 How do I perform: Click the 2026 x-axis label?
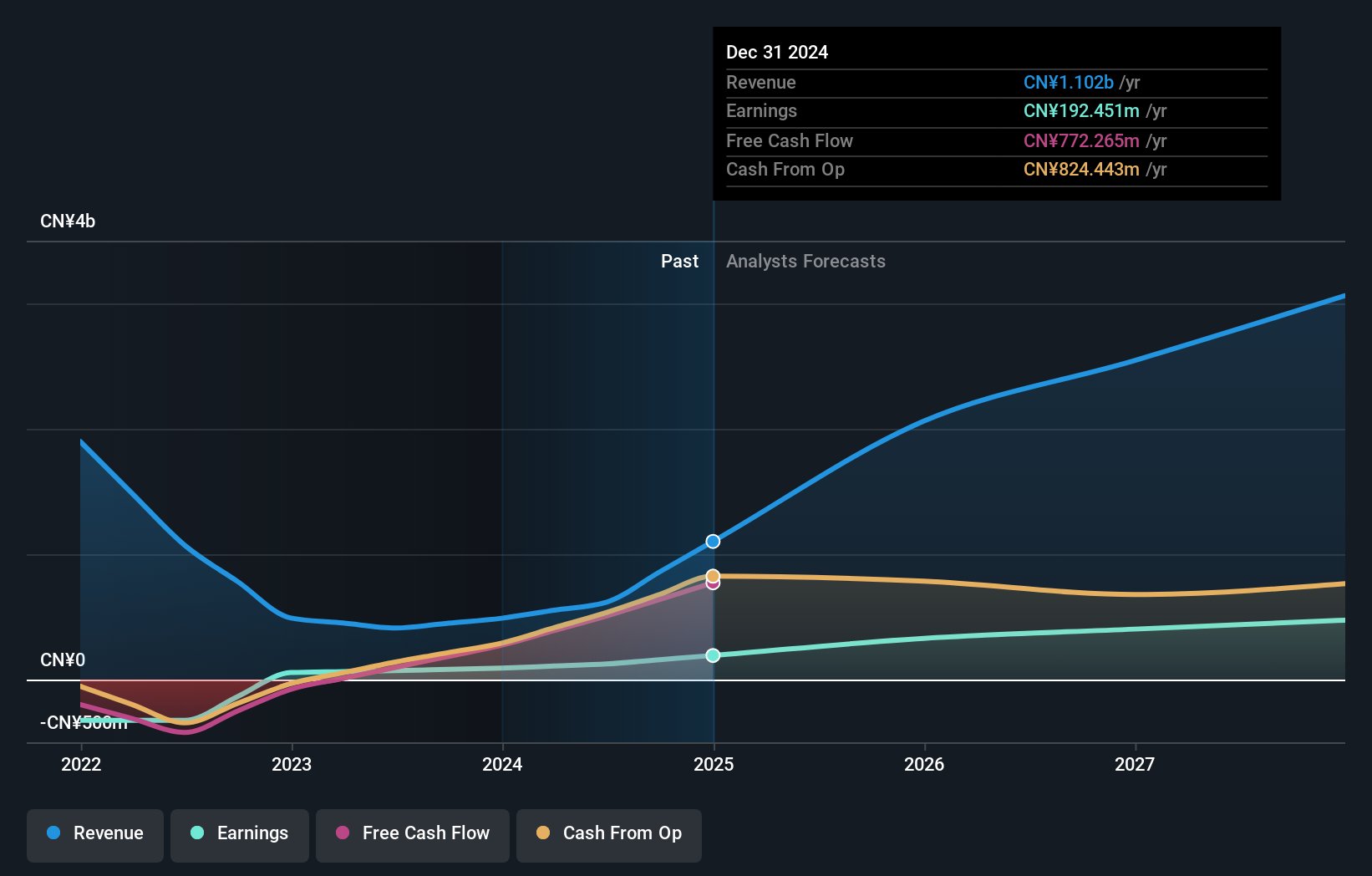tap(924, 764)
